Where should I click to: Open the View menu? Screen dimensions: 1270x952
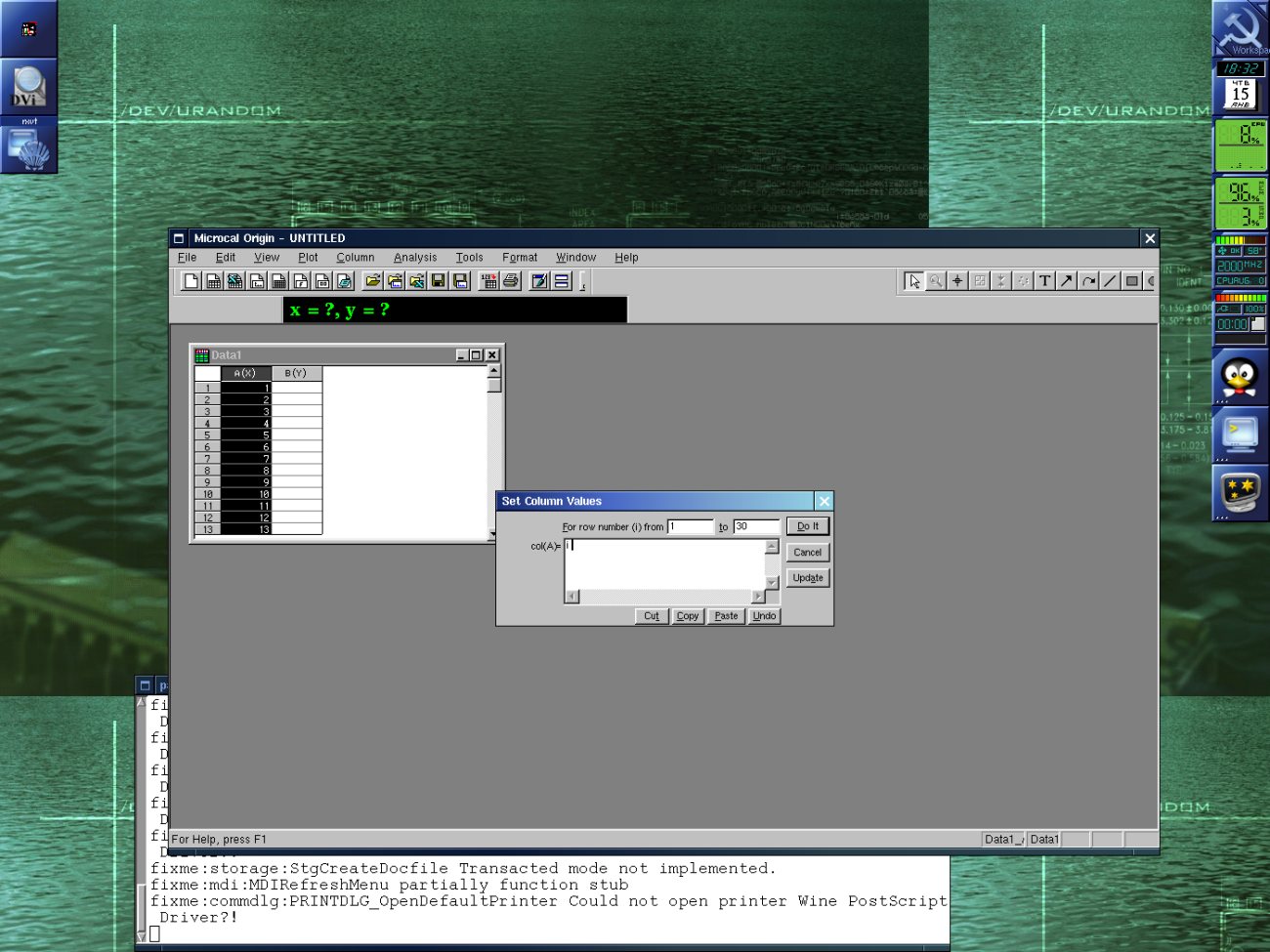(x=267, y=258)
